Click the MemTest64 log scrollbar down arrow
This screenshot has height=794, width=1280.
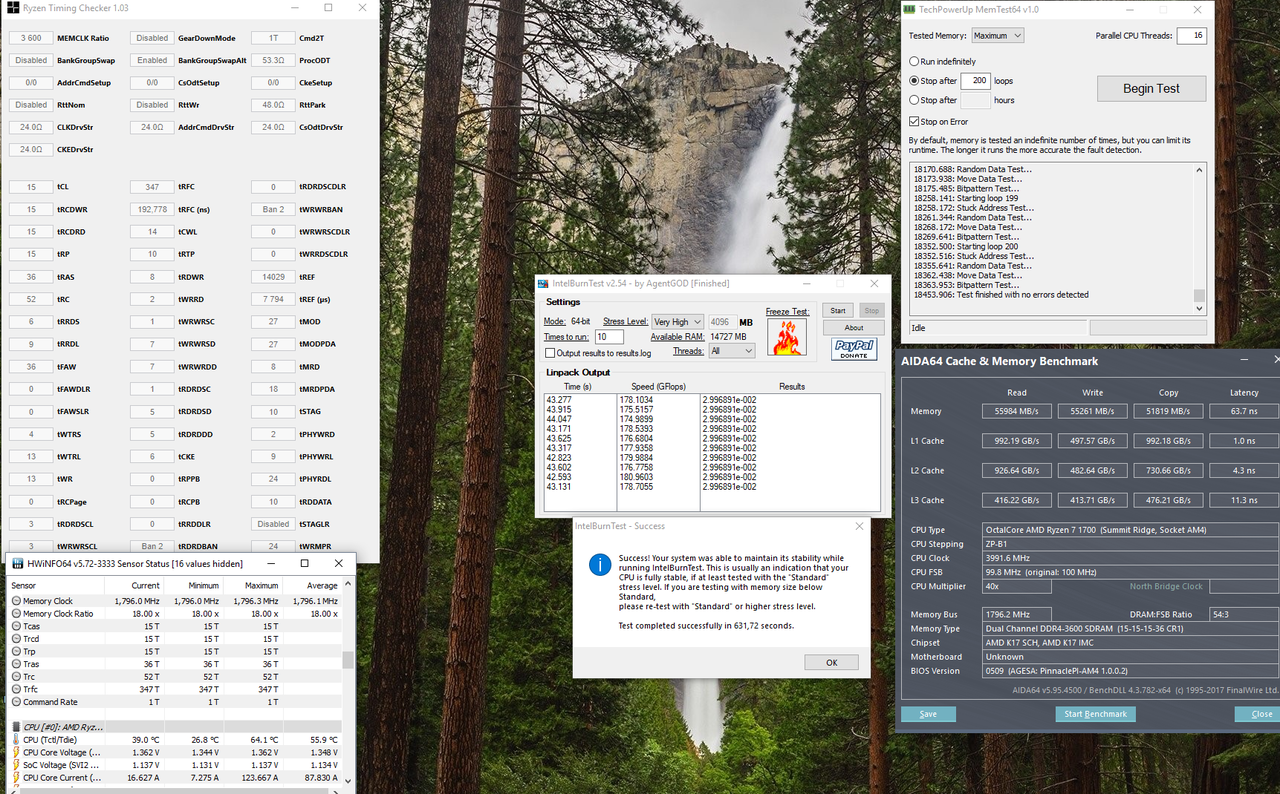click(x=1200, y=308)
